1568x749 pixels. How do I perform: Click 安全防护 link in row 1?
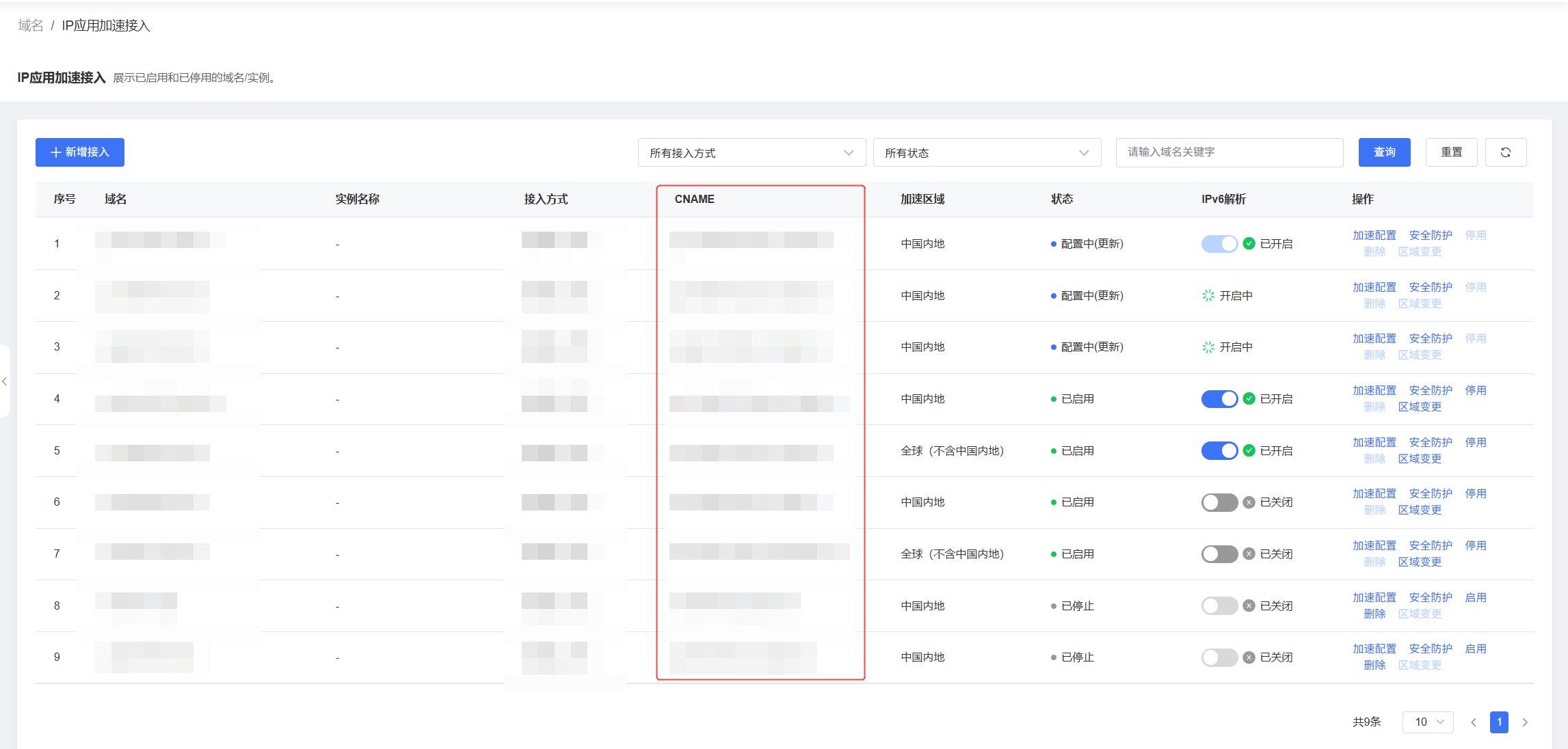(x=1430, y=235)
